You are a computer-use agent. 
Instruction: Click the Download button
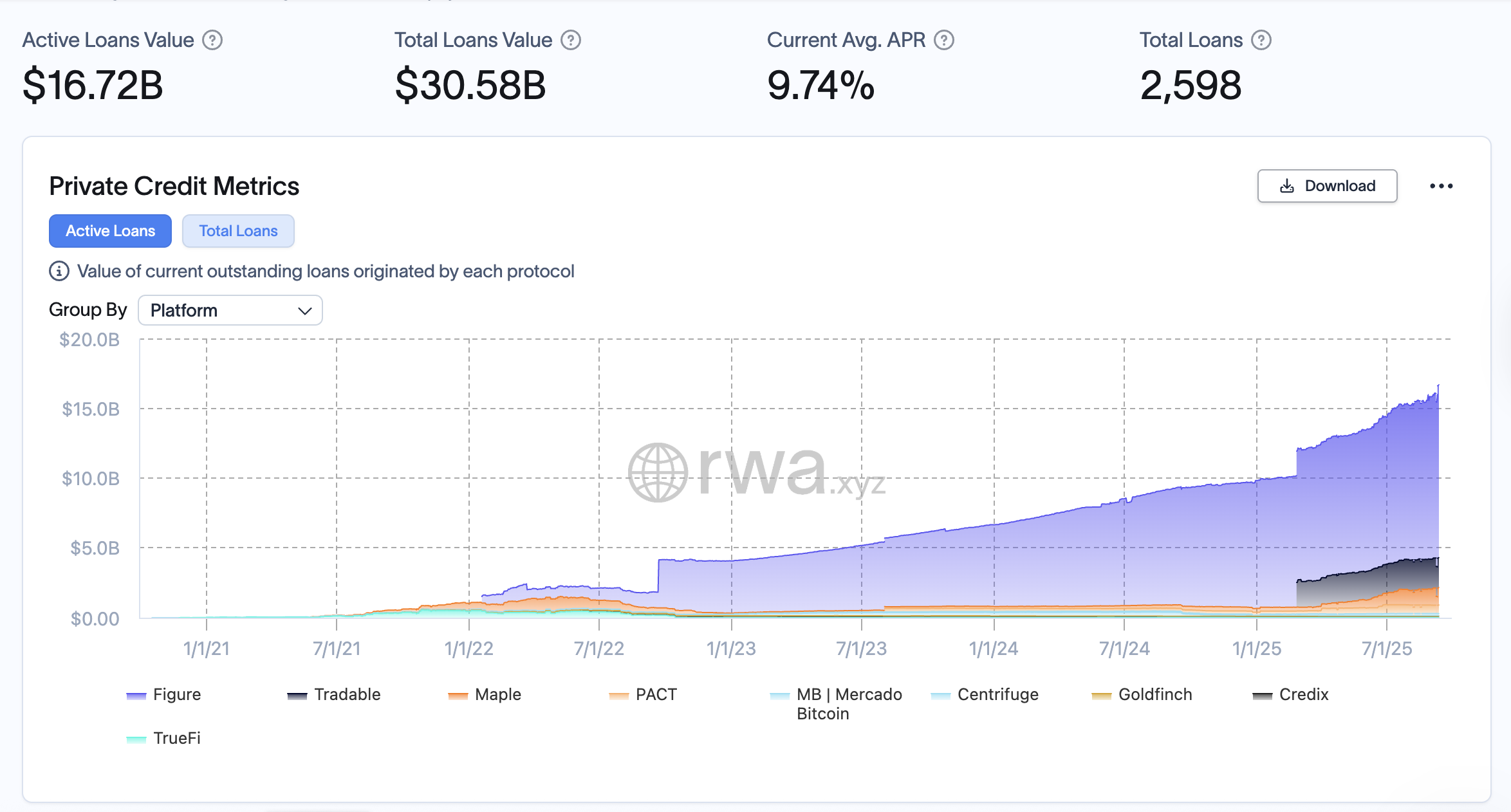pyautogui.click(x=1327, y=186)
